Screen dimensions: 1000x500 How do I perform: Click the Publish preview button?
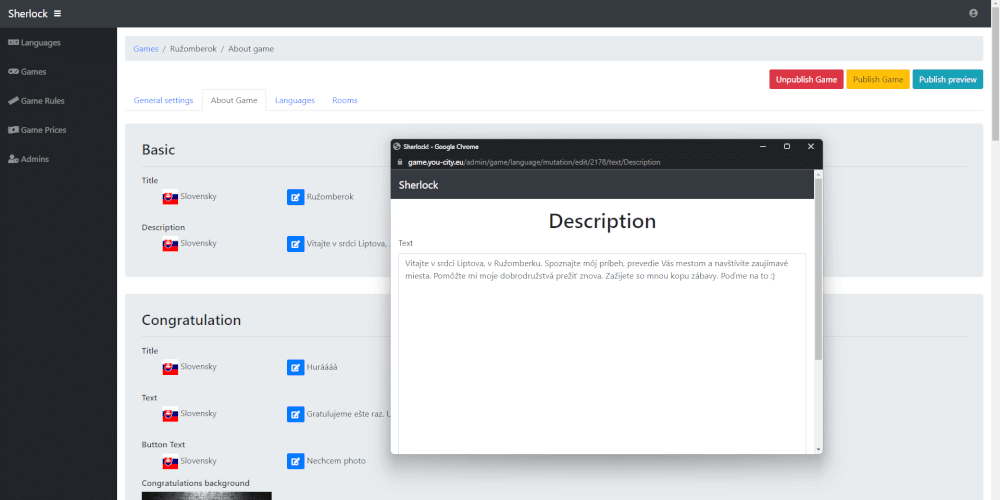point(947,80)
